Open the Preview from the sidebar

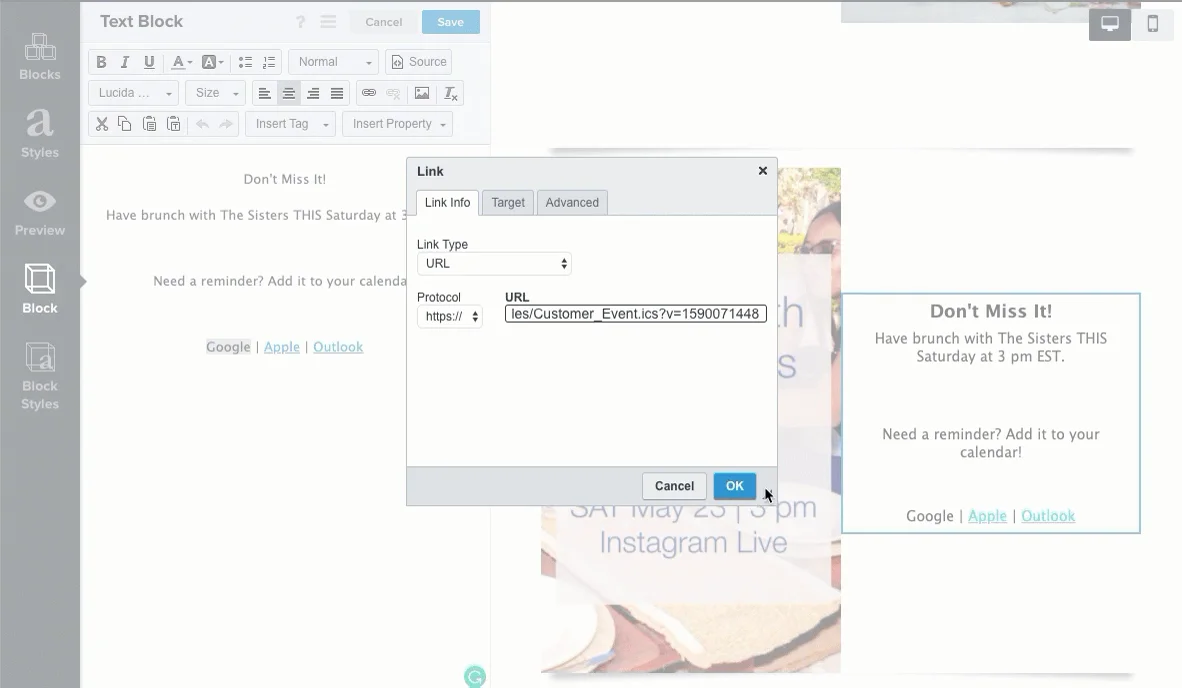pyautogui.click(x=40, y=213)
